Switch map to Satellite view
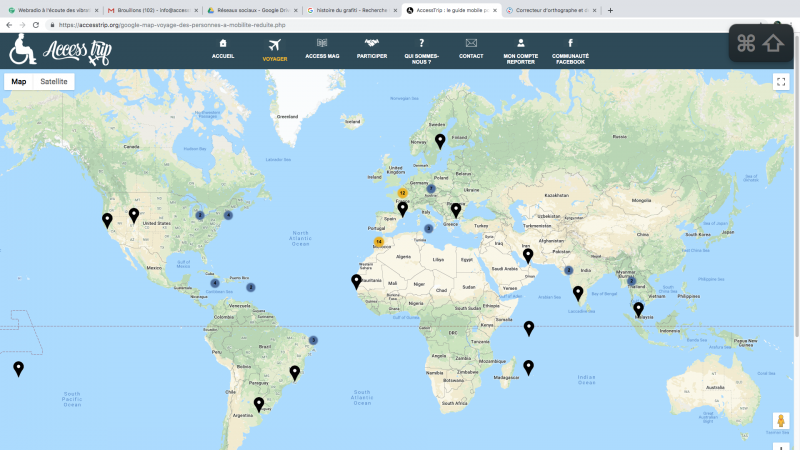This screenshot has width=800, height=450. pos(54,81)
